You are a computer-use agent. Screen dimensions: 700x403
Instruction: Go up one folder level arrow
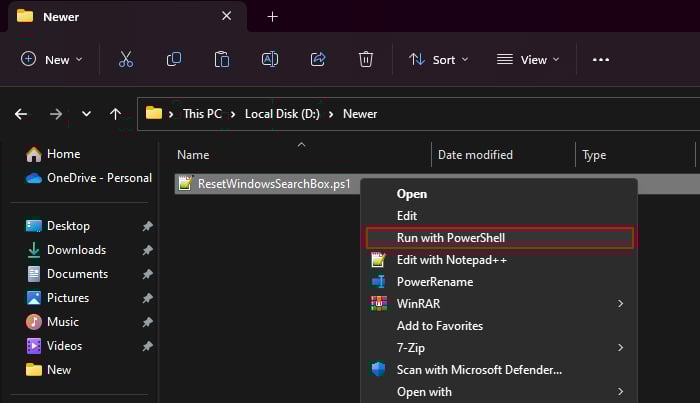click(x=115, y=114)
